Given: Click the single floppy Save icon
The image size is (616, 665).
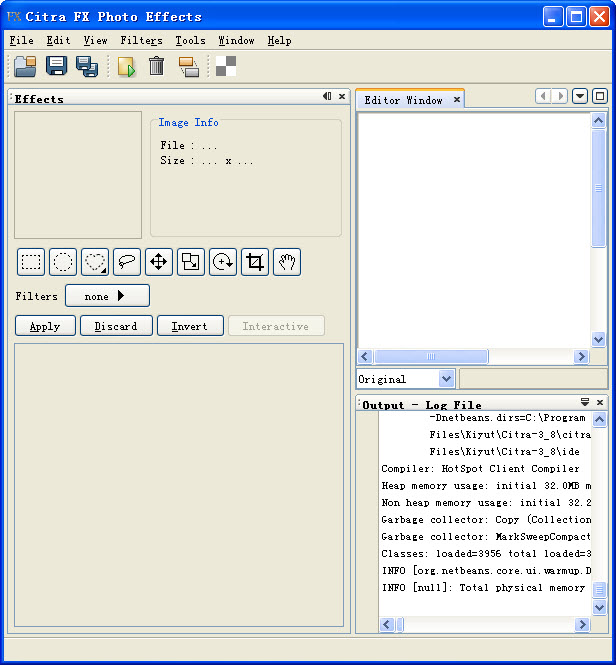Looking at the screenshot, I should click(x=56, y=66).
